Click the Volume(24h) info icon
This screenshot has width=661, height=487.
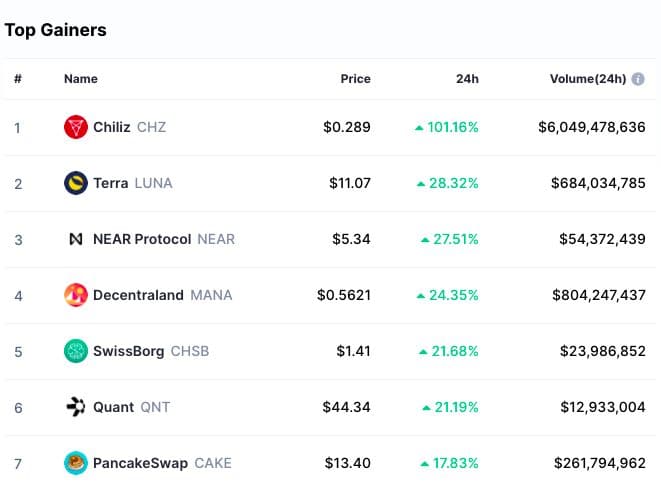pyautogui.click(x=638, y=79)
